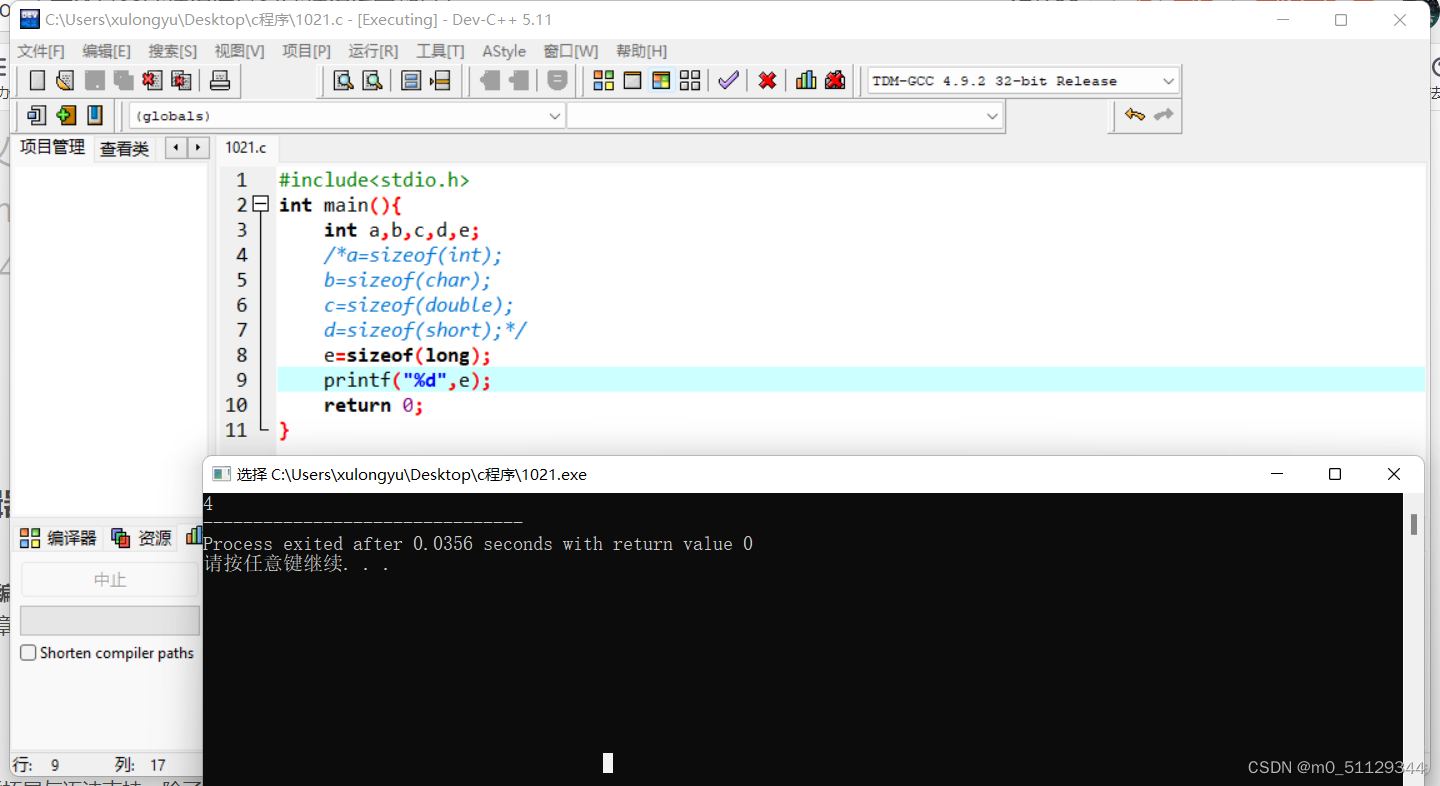Click the Run icon (blank window)
Screen dimensions: 1440x786
[x=632, y=81]
